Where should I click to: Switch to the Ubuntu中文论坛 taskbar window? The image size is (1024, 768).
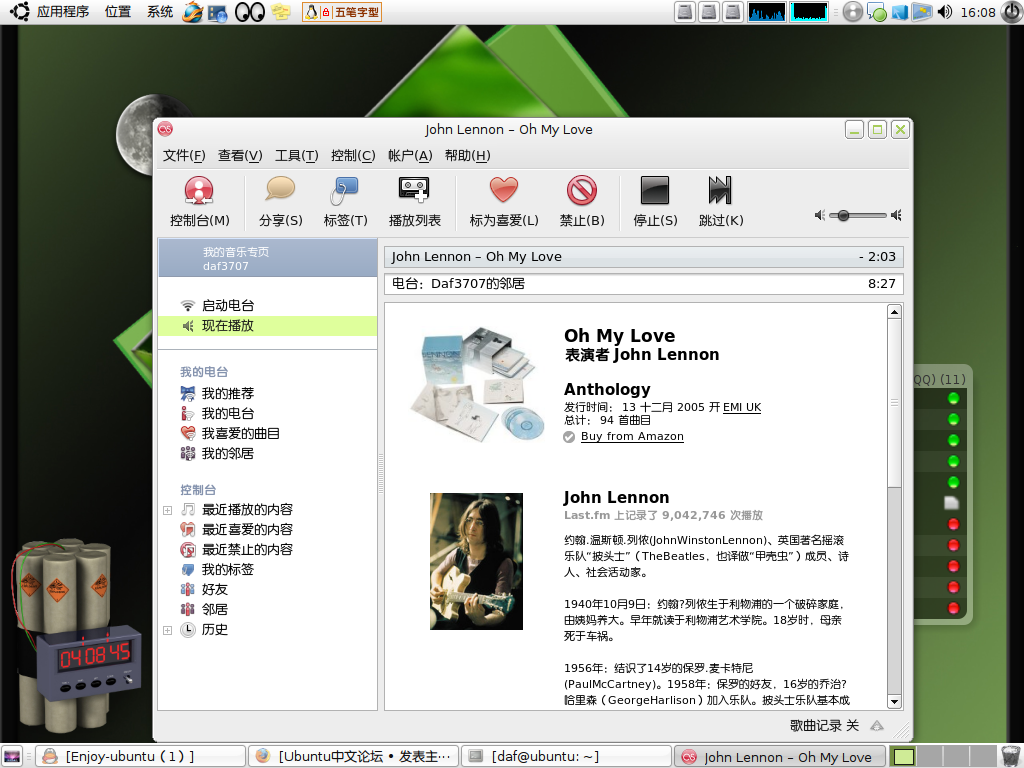(x=354, y=756)
